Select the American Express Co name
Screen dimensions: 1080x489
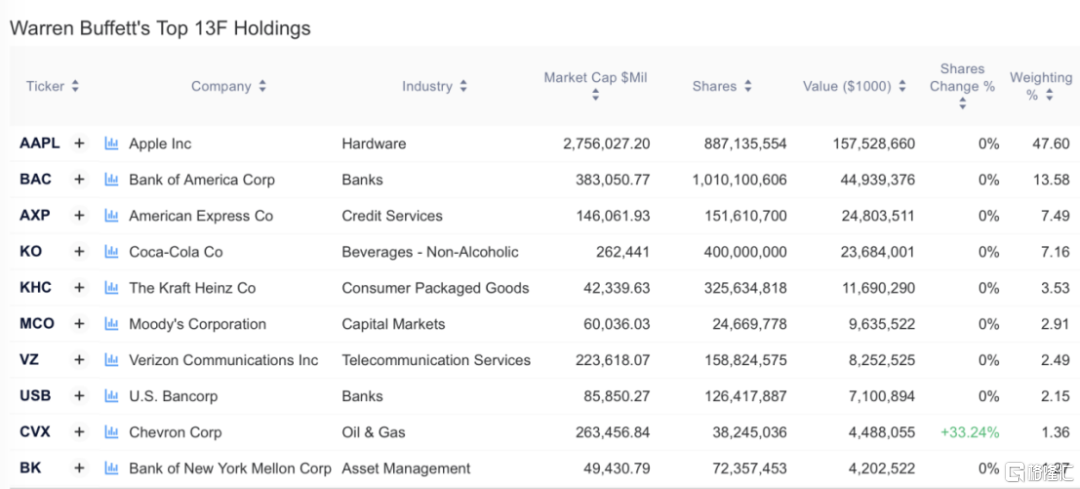point(201,216)
